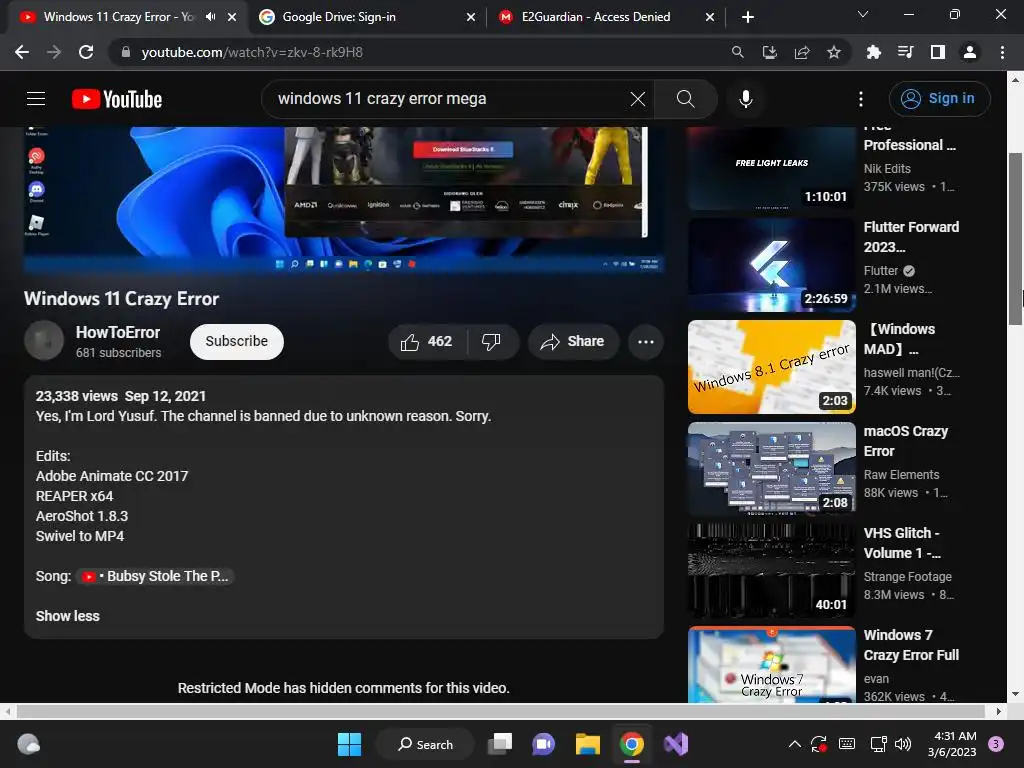This screenshot has height=768, width=1024.
Task: Open a new Chrome tab
Action: click(748, 17)
